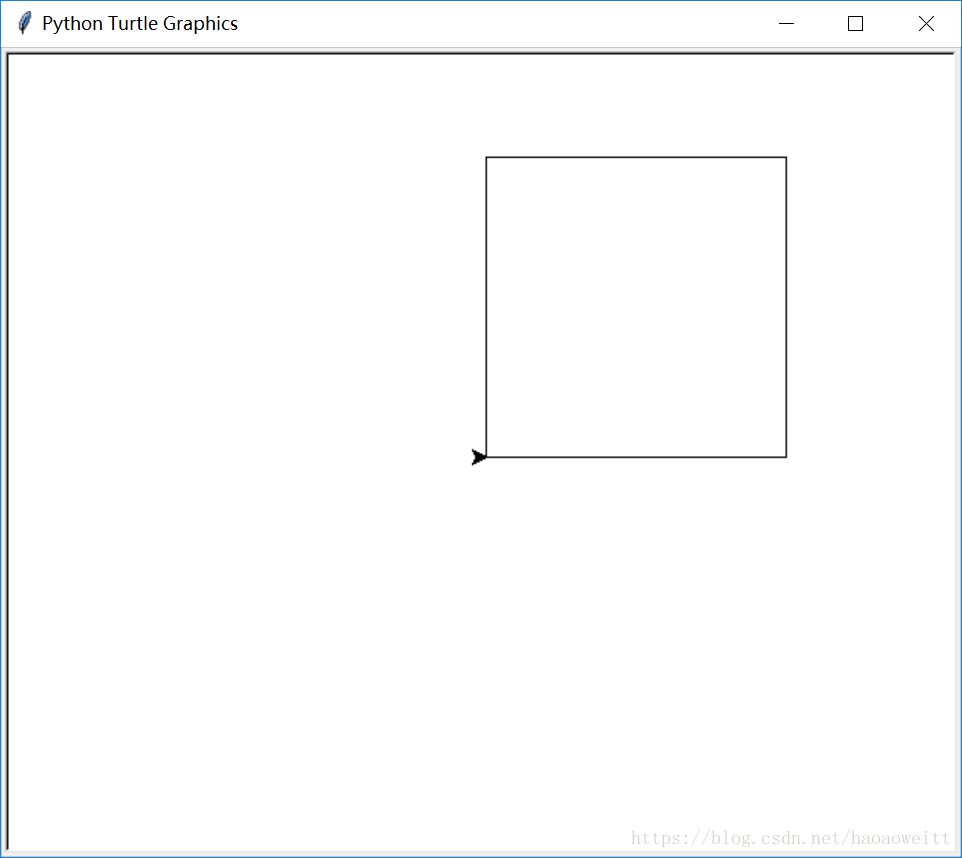Click the Python feather icon in title bar

pyautogui.click(x=25, y=23)
